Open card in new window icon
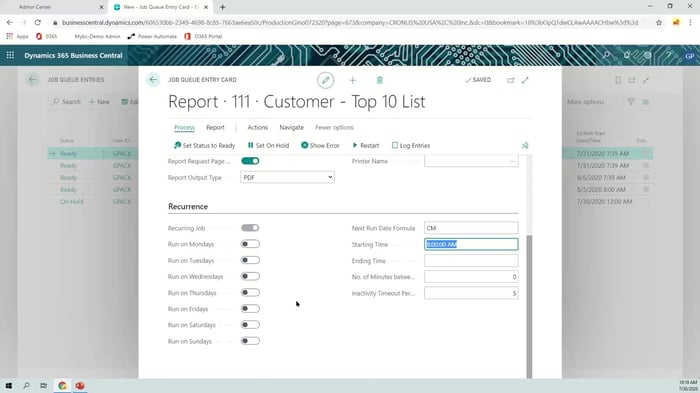700x393 pixels. pos(511,80)
